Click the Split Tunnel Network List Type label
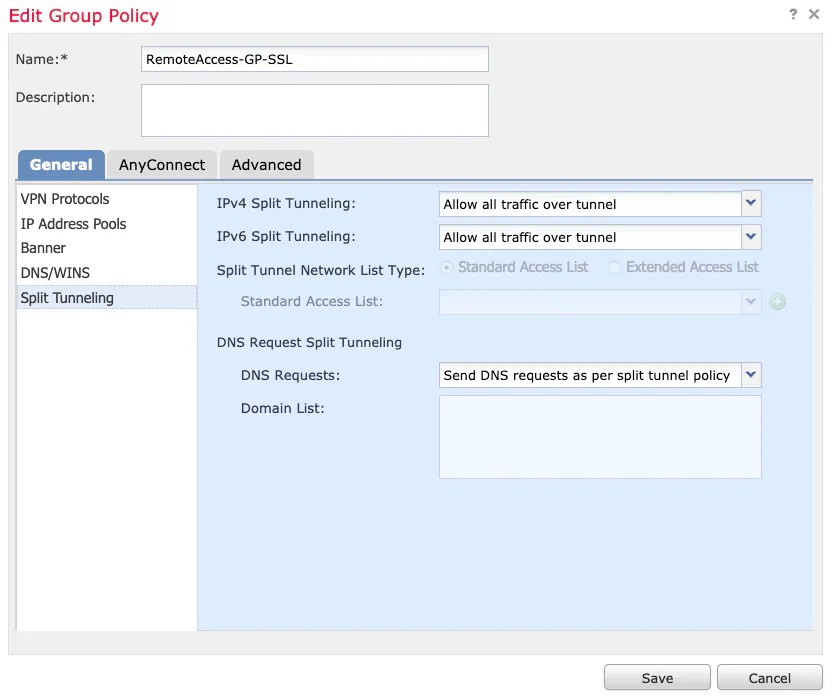Screen dimensions: 832x697 coord(321,270)
